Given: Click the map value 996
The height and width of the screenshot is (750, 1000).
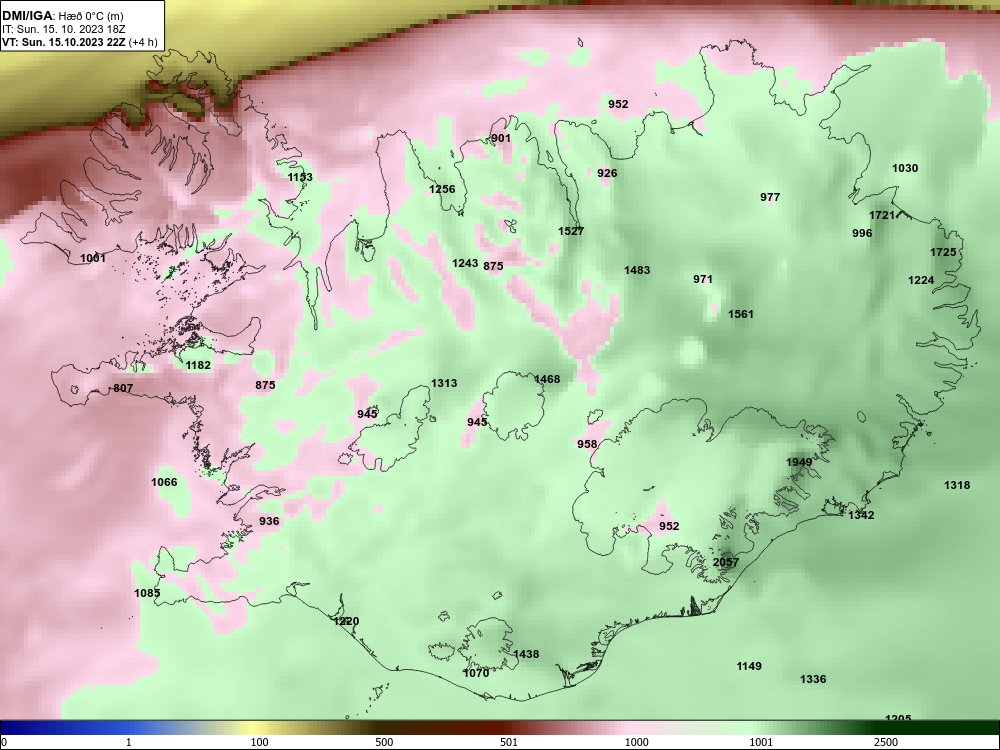Looking at the screenshot, I should click(x=862, y=233).
